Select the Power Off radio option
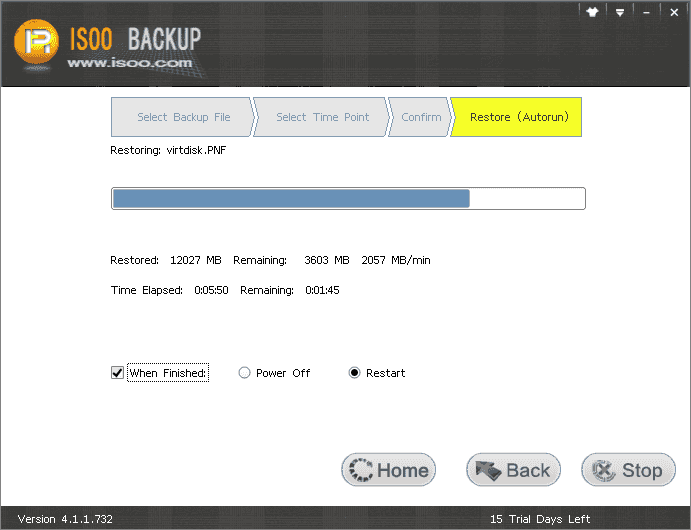 244,373
